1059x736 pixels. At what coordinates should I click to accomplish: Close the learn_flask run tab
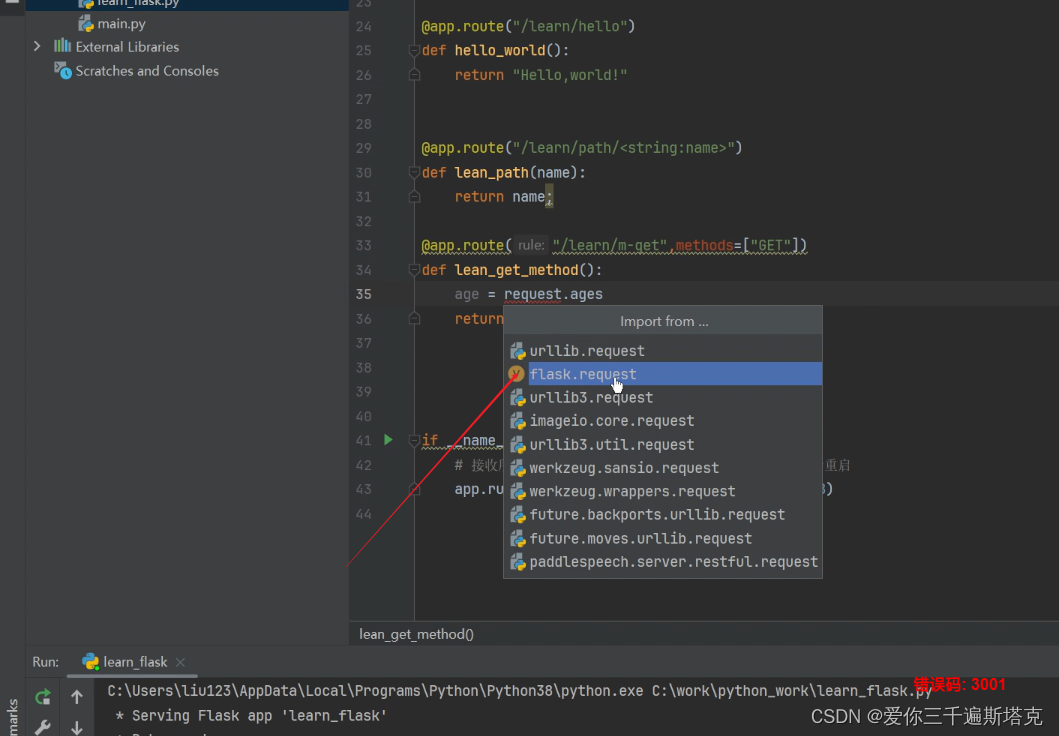click(180, 661)
